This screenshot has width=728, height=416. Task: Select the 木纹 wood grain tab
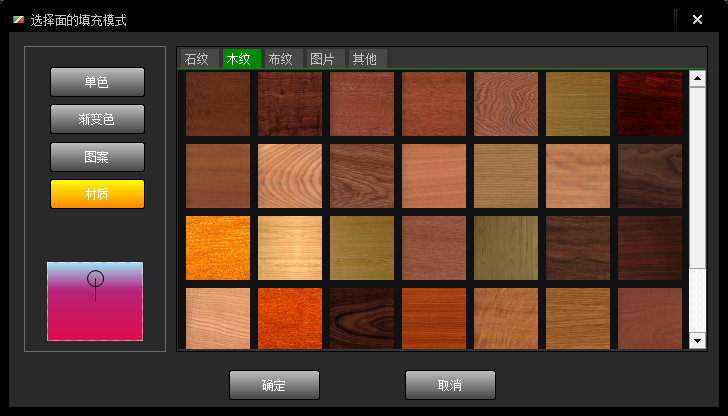click(239, 59)
